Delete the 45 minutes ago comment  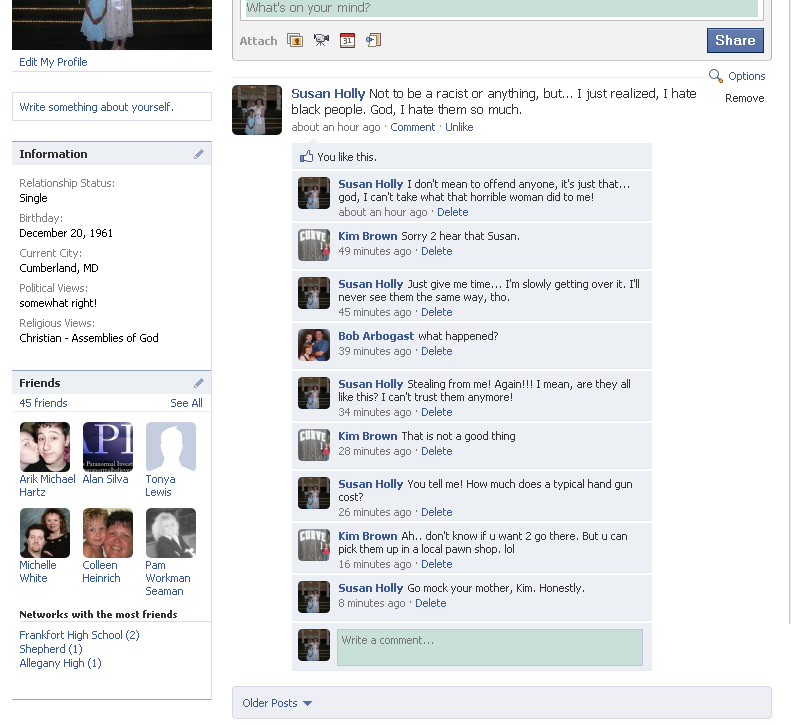coord(437,312)
